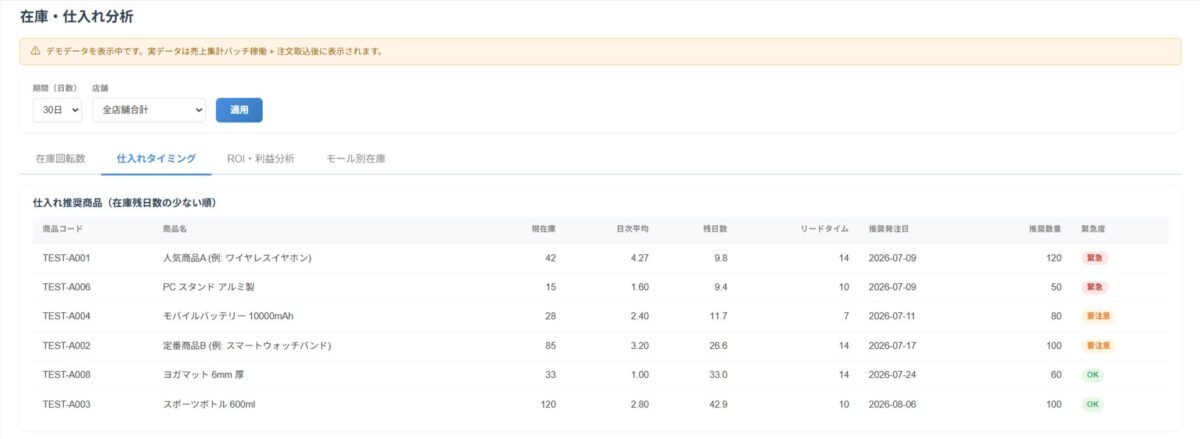Viewport: 1200px width, 439px height.
Task: Click the 要注意 badge for TEST-A002 row
Action: click(x=1098, y=346)
